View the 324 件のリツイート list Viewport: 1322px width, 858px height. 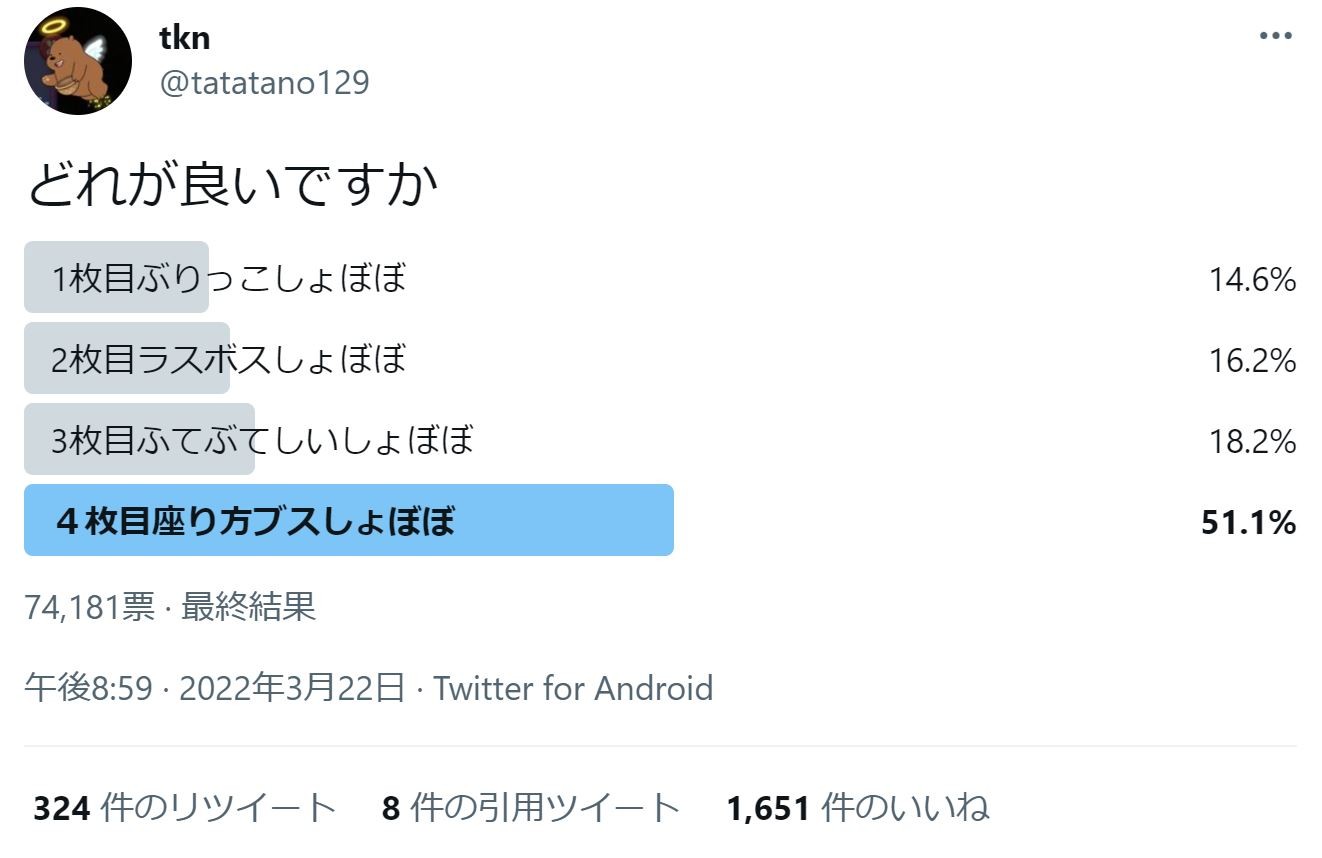tap(185, 808)
